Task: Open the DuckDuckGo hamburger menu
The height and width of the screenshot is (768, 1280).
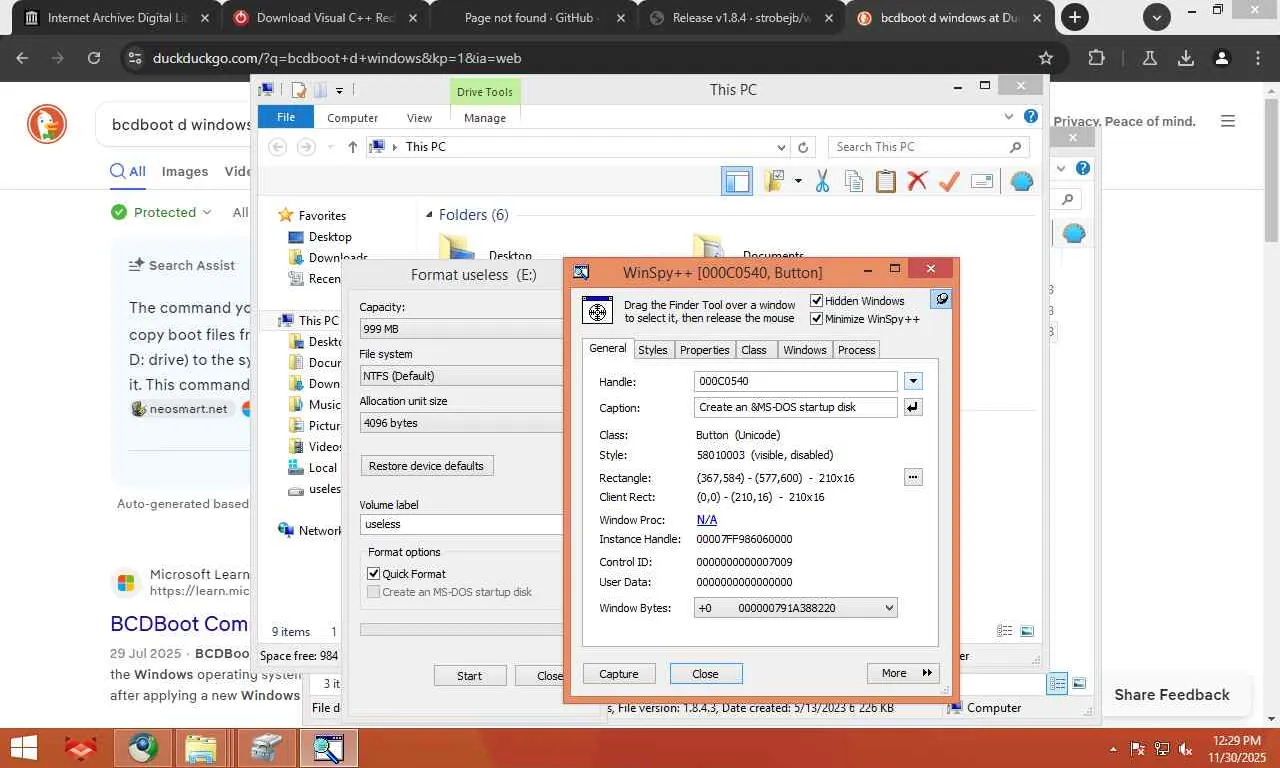Action: 1228,121
